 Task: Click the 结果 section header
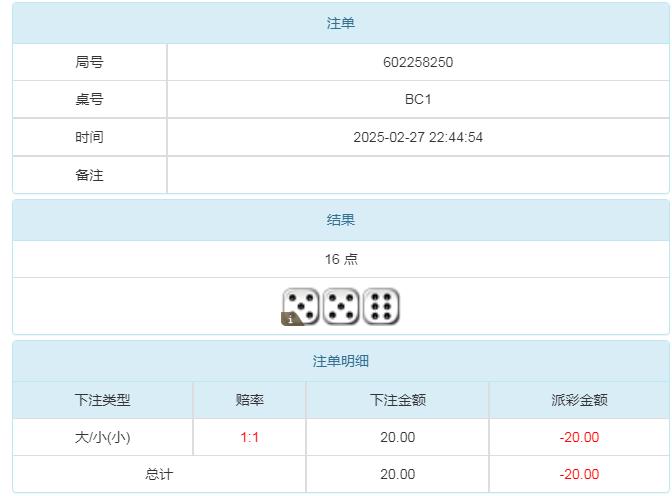341,220
